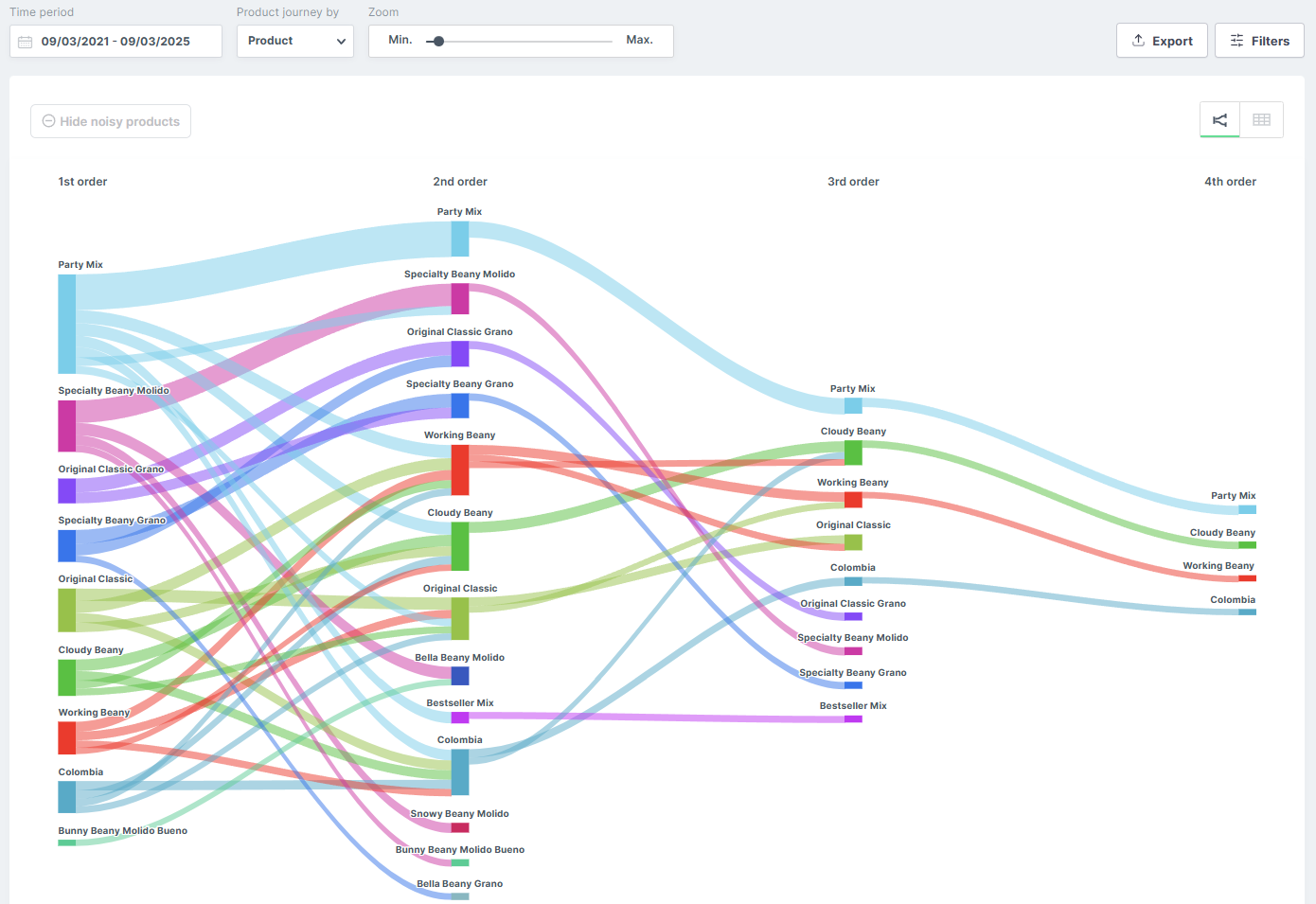Click the sliders icon inside the Filters button
The width and height of the screenshot is (1316, 904).
pyautogui.click(x=1236, y=41)
